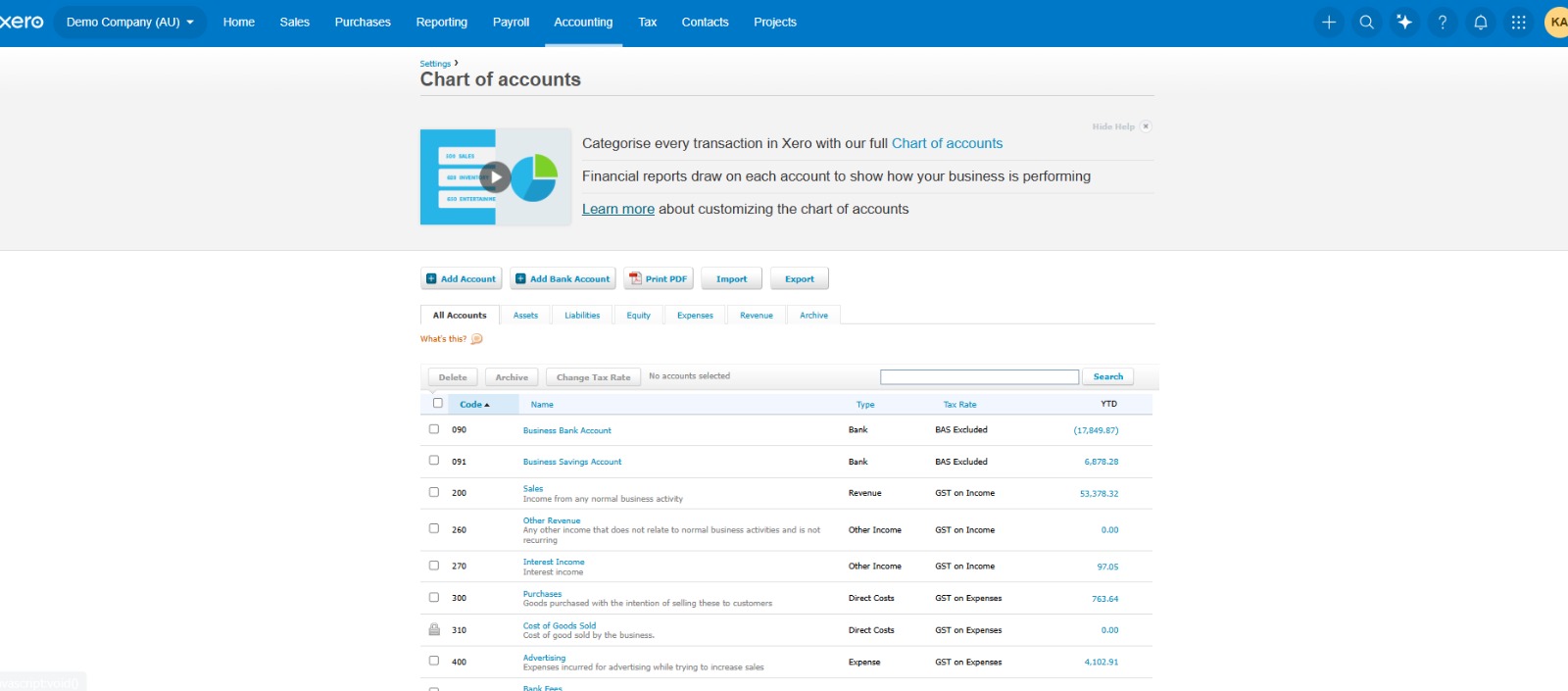Sort by Code column ascending arrow
Image resolution: width=1568 pixels, height=691 pixels.
pyautogui.click(x=487, y=405)
